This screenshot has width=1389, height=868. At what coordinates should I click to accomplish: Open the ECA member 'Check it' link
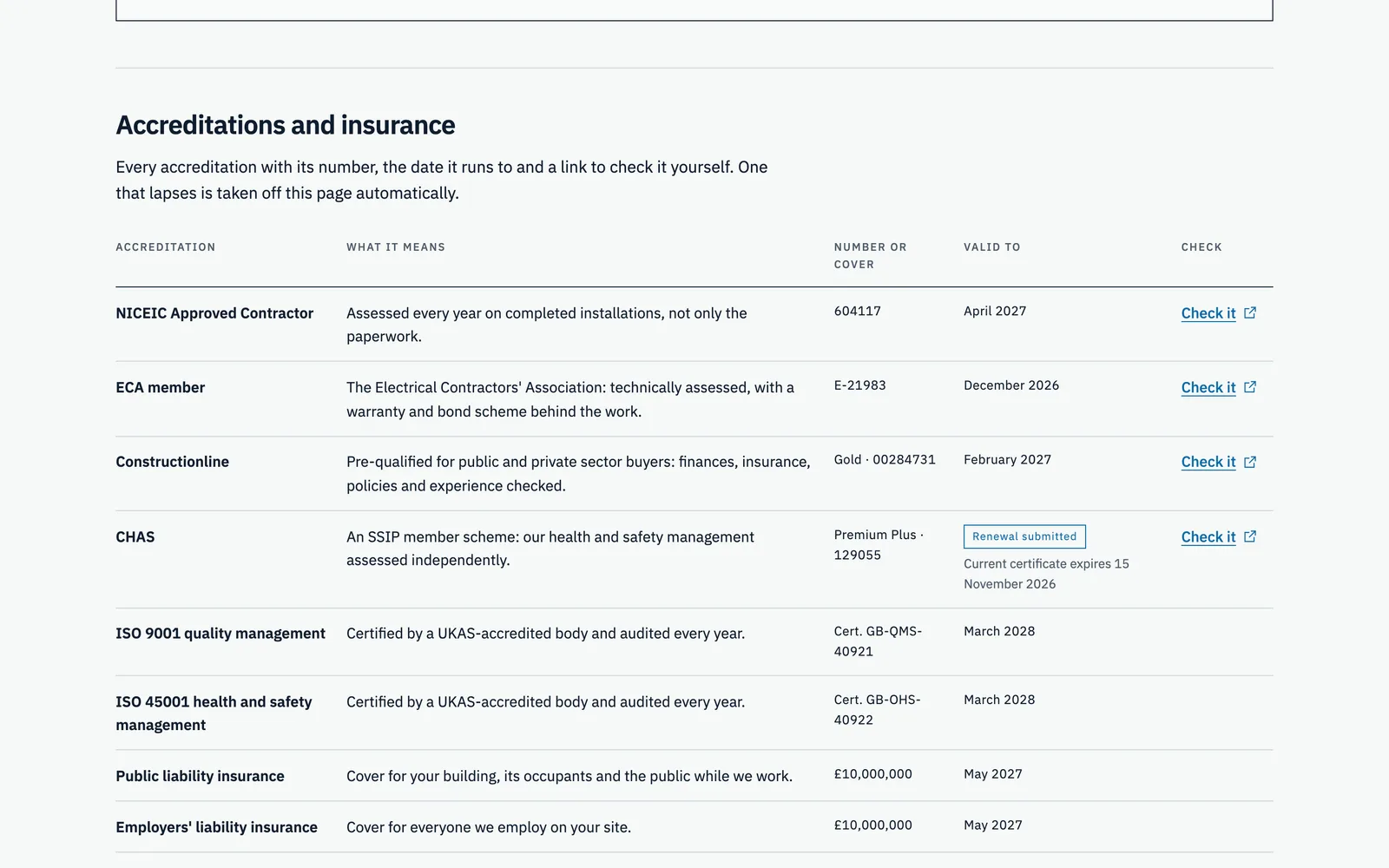[x=1218, y=388]
